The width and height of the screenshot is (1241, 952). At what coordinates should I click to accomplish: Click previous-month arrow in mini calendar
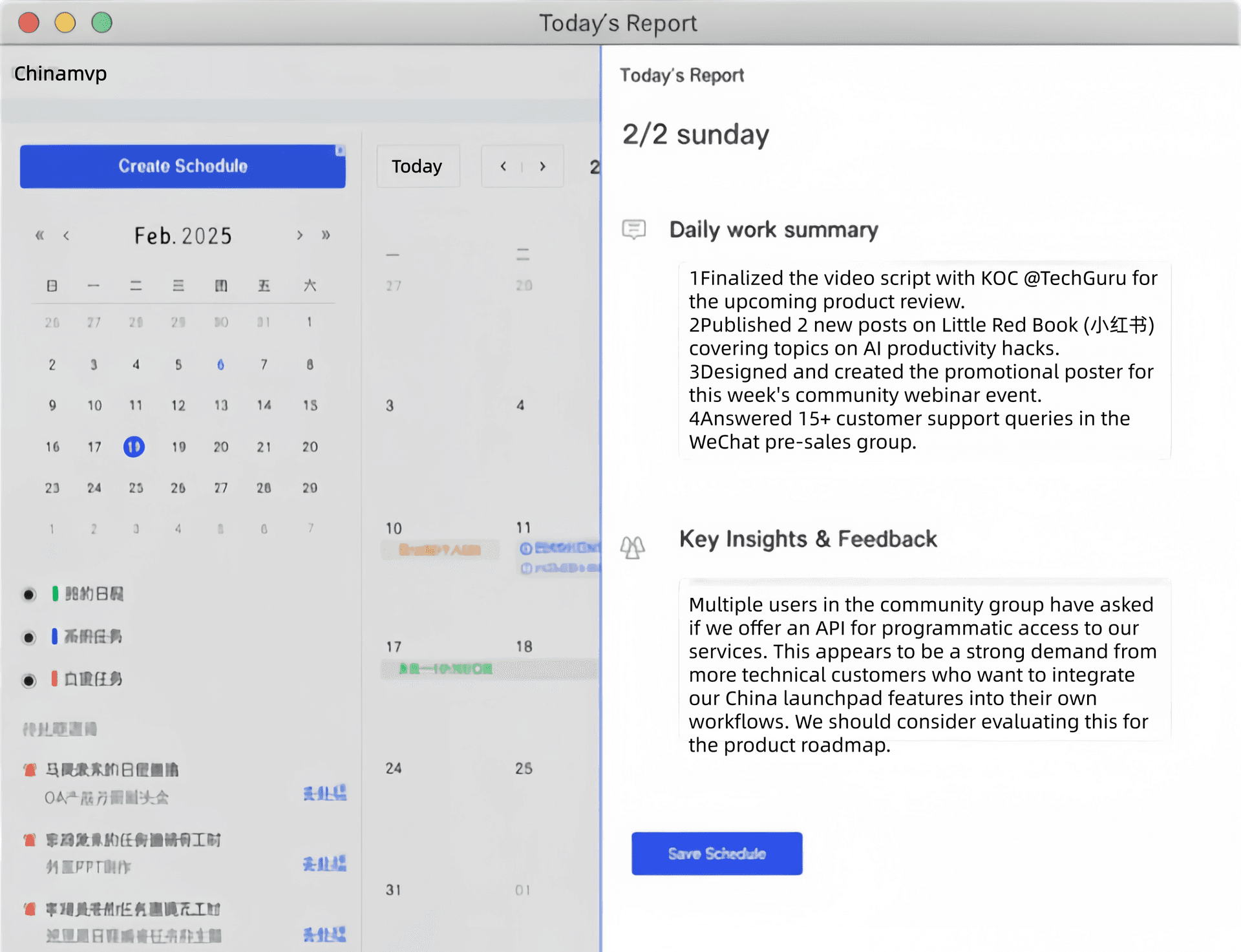(x=67, y=235)
